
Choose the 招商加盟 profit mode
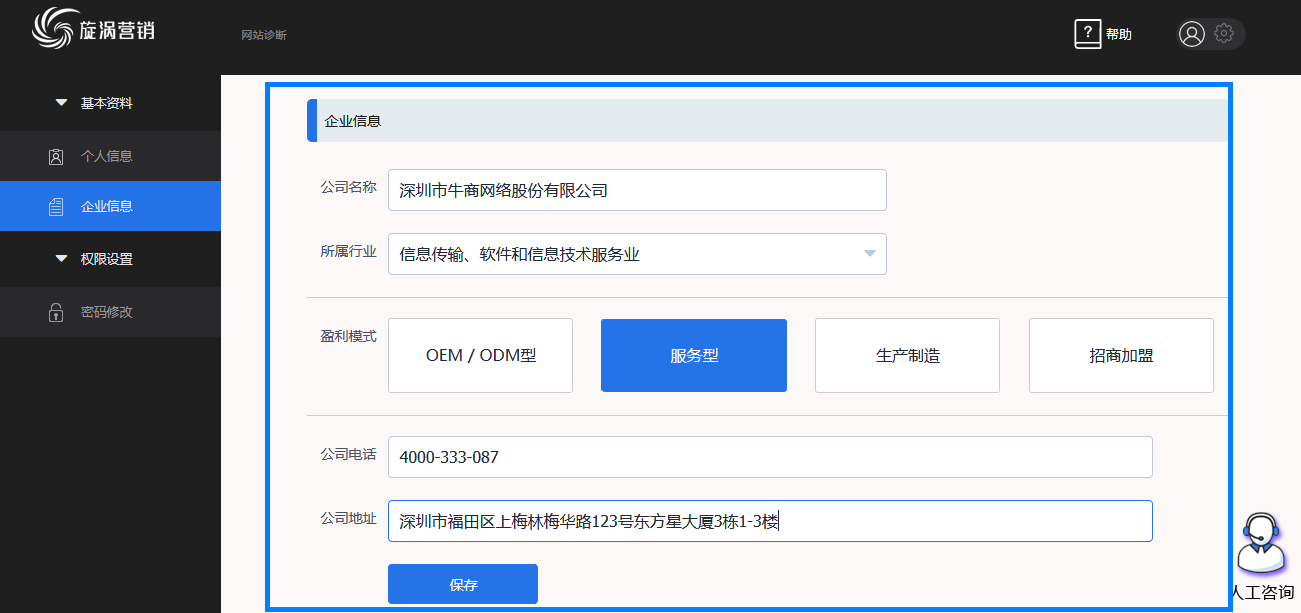tap(1121, 356)
